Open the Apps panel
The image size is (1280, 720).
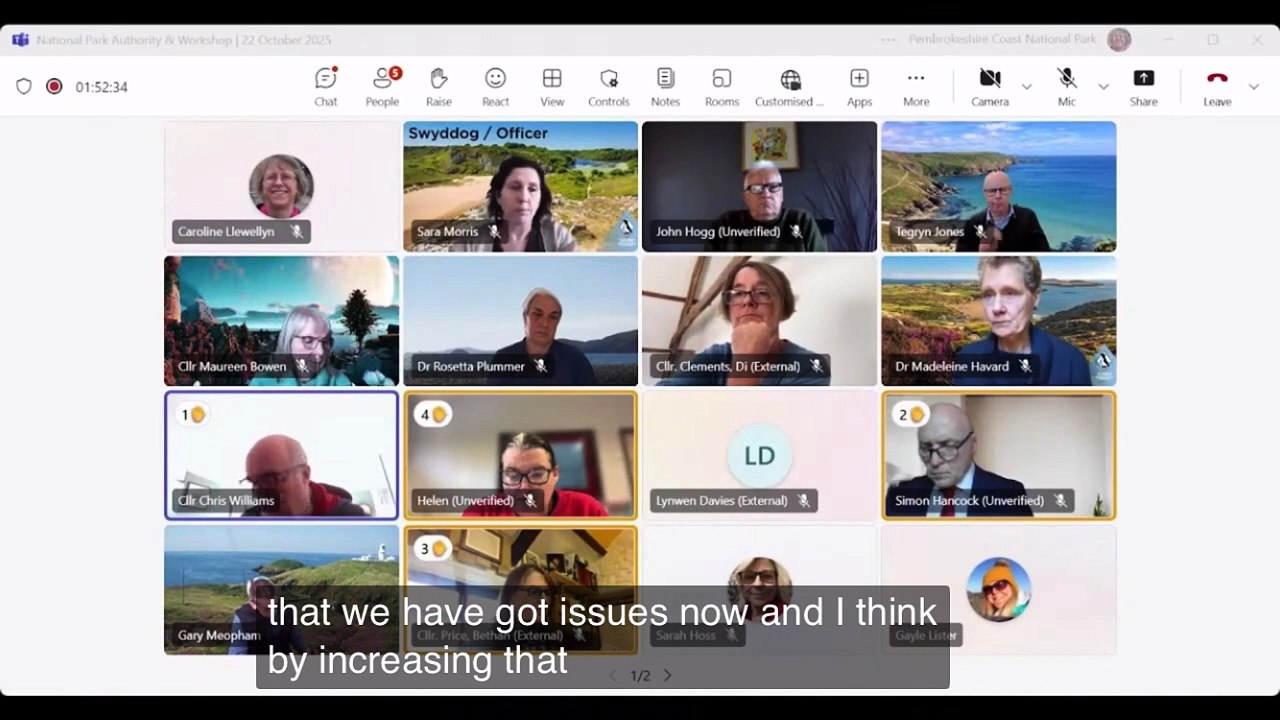[859, 86]
